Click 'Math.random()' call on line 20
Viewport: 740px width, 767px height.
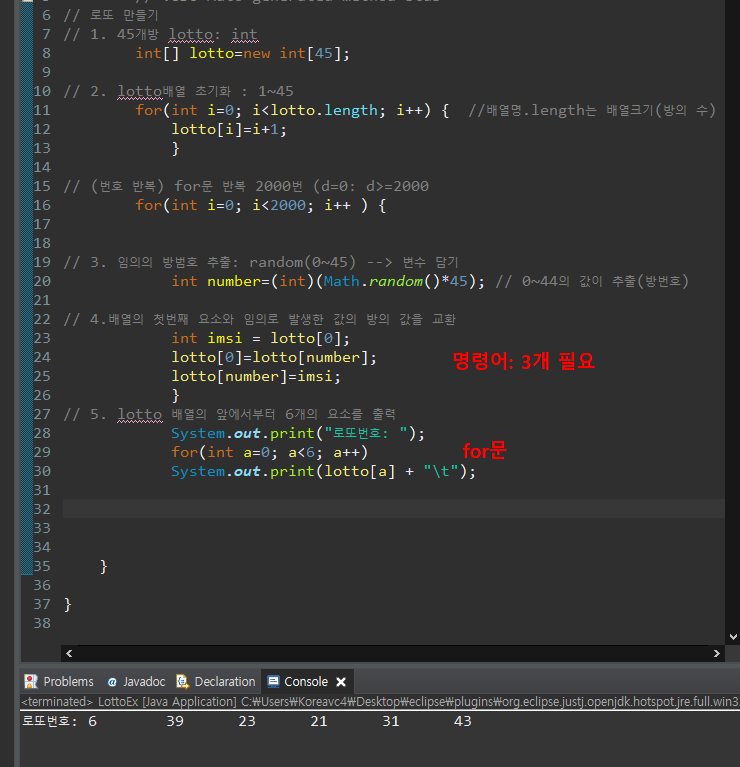coord(382,281)
